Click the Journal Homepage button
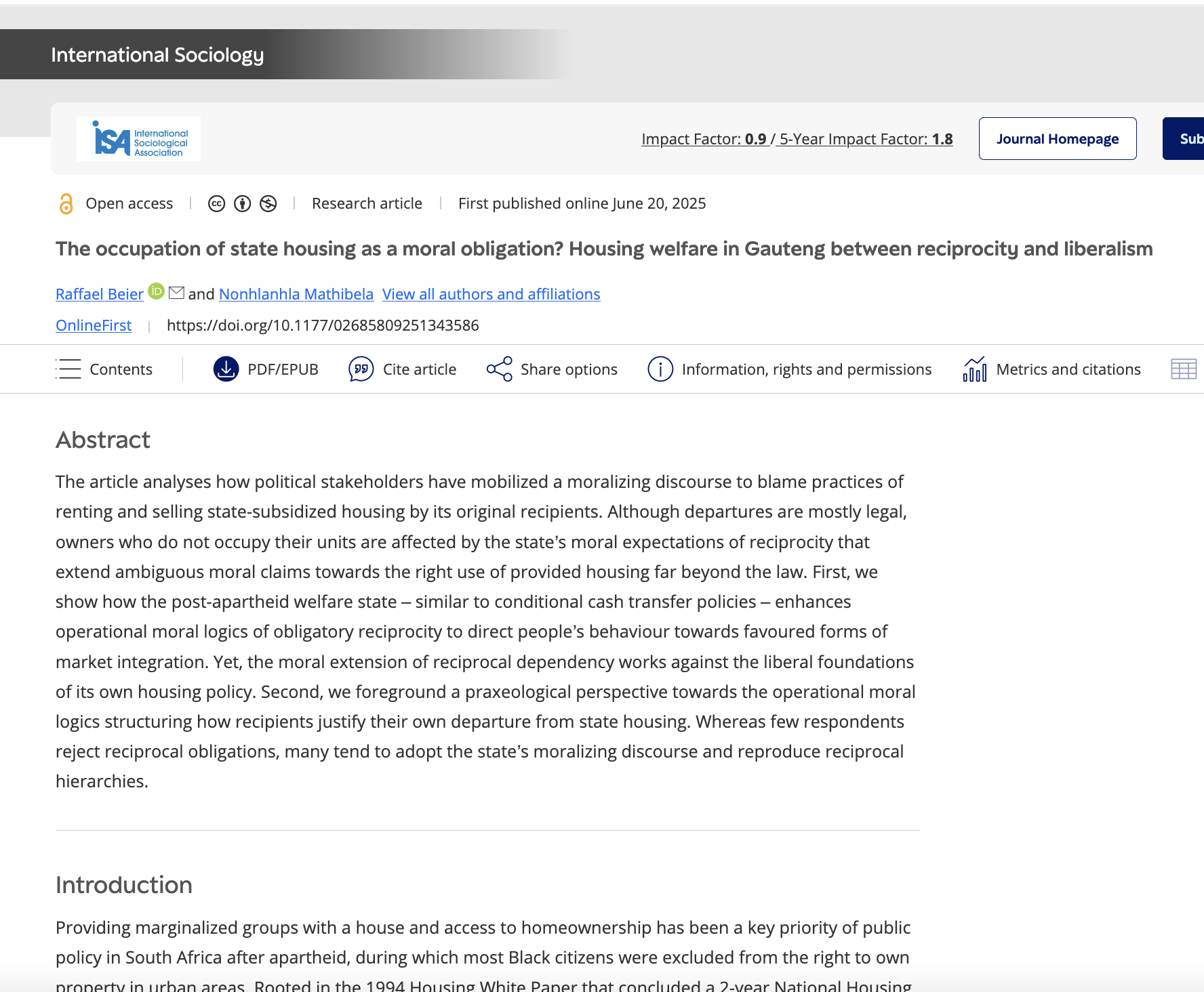 tap(1058, 139)
